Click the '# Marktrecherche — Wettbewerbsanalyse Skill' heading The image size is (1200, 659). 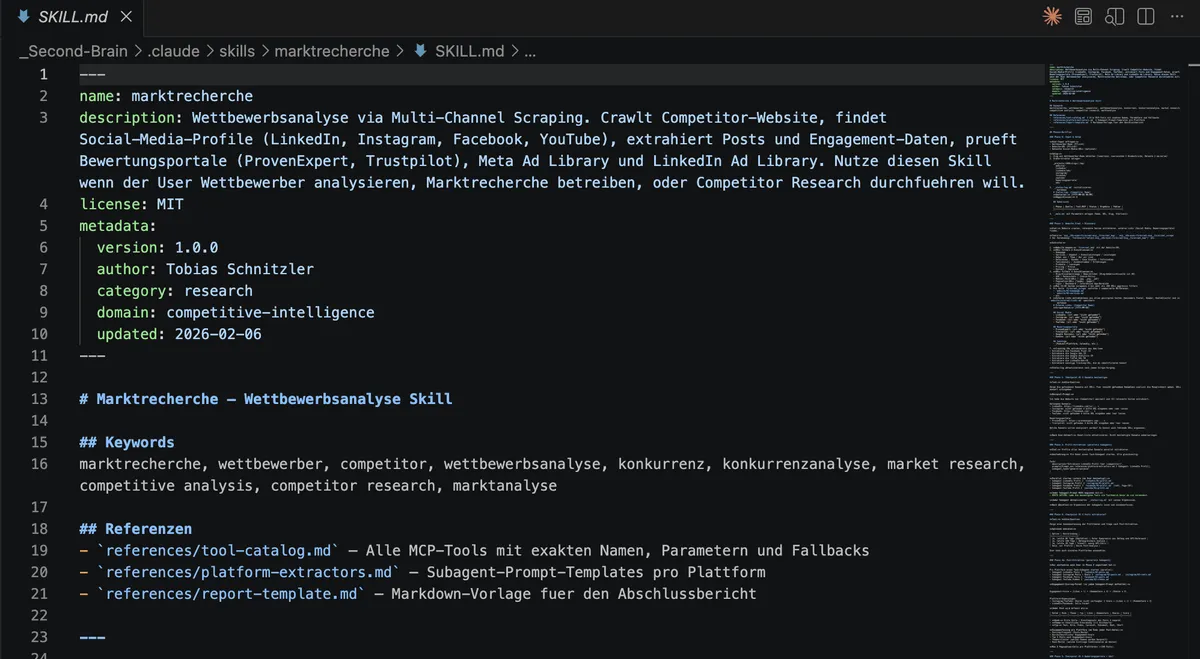coord(266,399)
